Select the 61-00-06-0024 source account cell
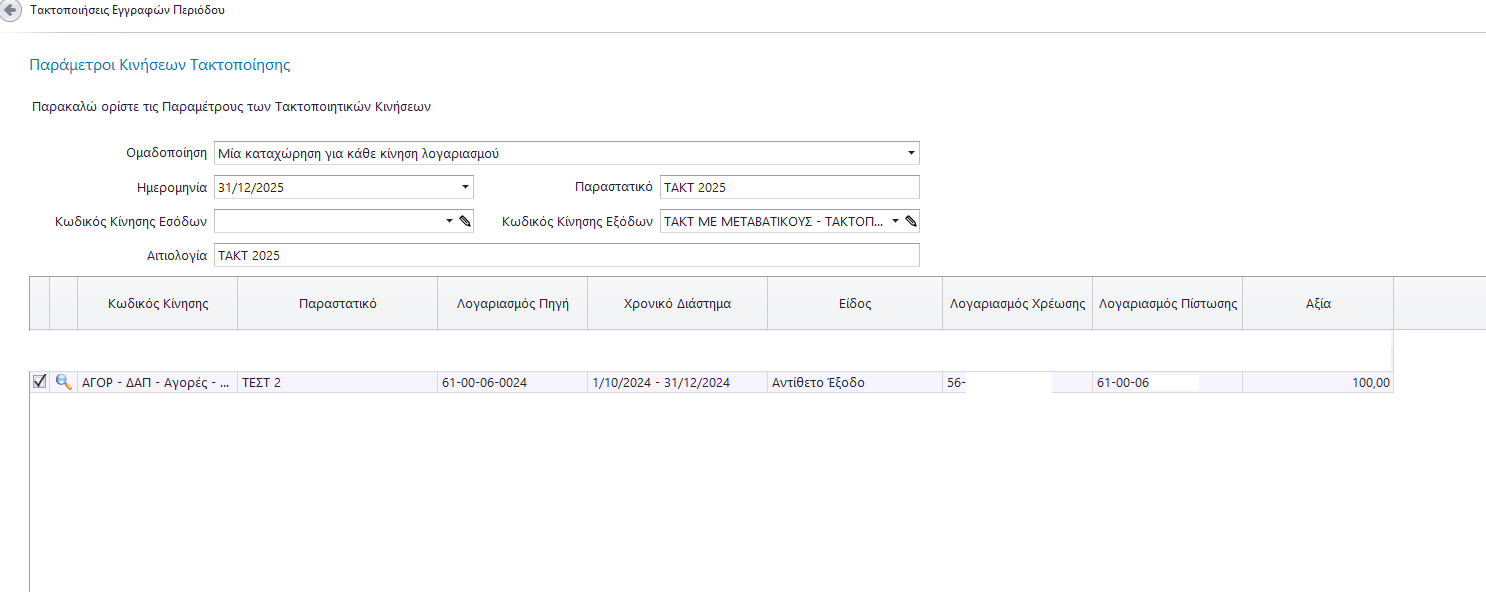Screen dimensions: 1486x592 pyautogui.click(x=512, y=383)
